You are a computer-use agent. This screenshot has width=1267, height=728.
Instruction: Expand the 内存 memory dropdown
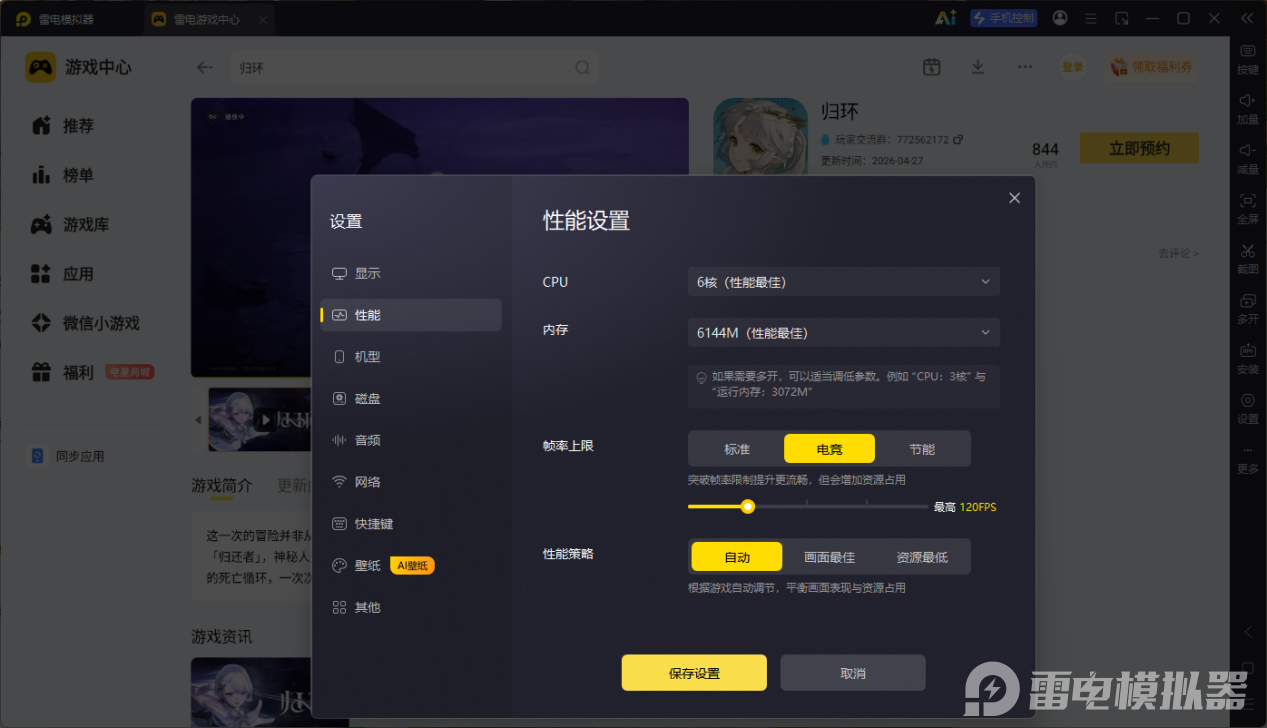click(x=843, y=332)
